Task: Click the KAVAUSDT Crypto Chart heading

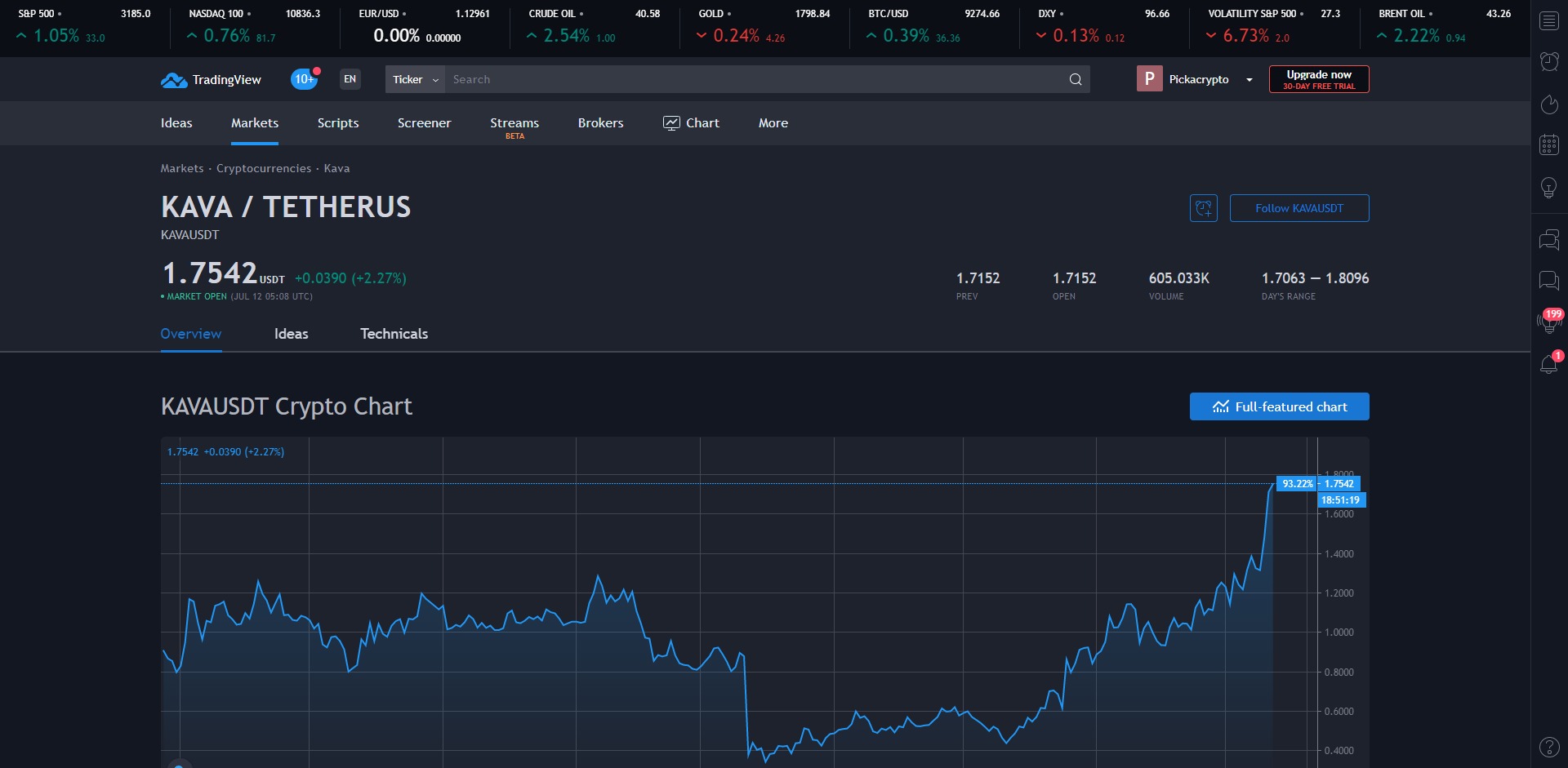Action: click(x=287, y=406)
